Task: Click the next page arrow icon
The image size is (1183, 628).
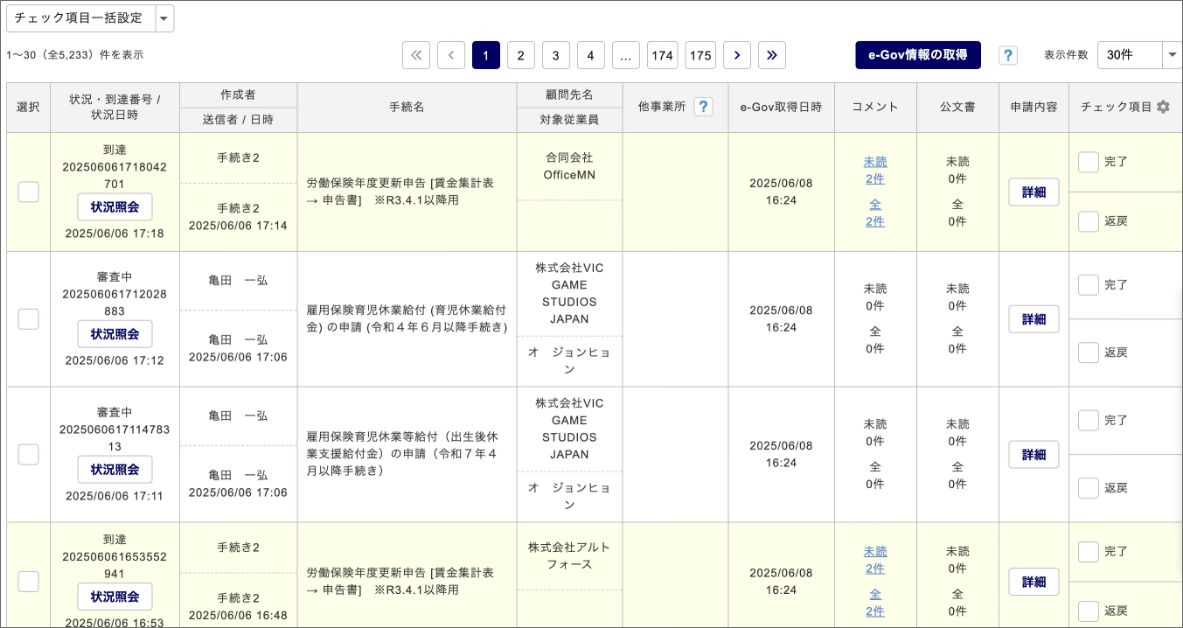Action: point(737,56)
